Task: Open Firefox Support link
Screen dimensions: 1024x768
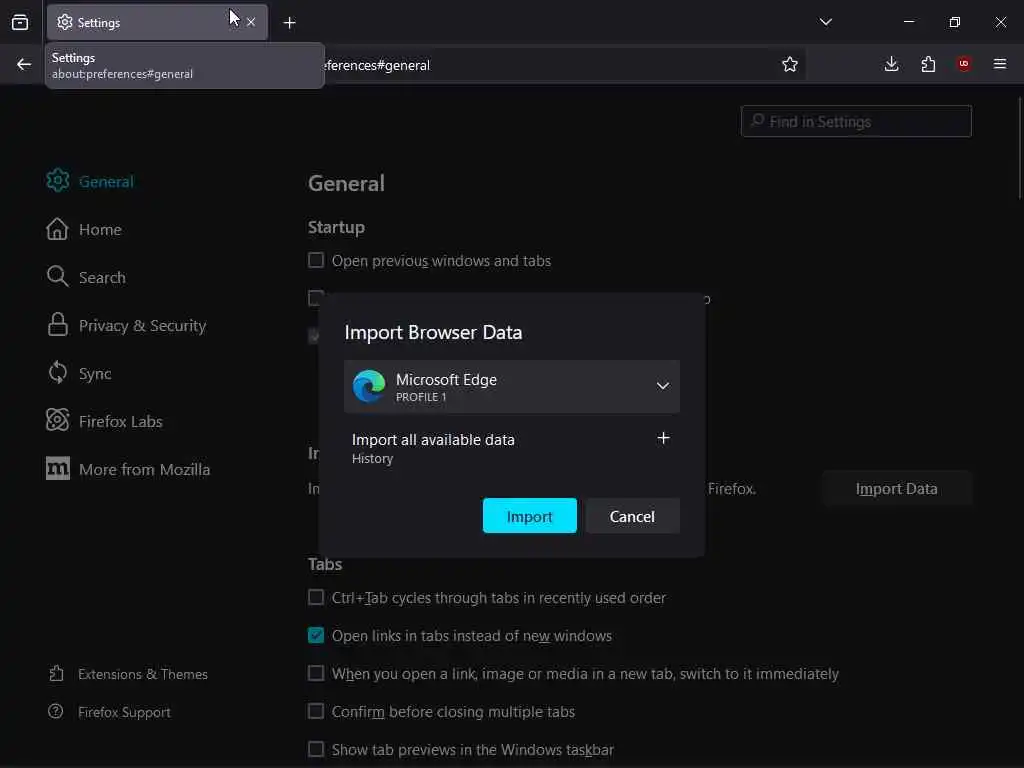Action: [124, 712]
